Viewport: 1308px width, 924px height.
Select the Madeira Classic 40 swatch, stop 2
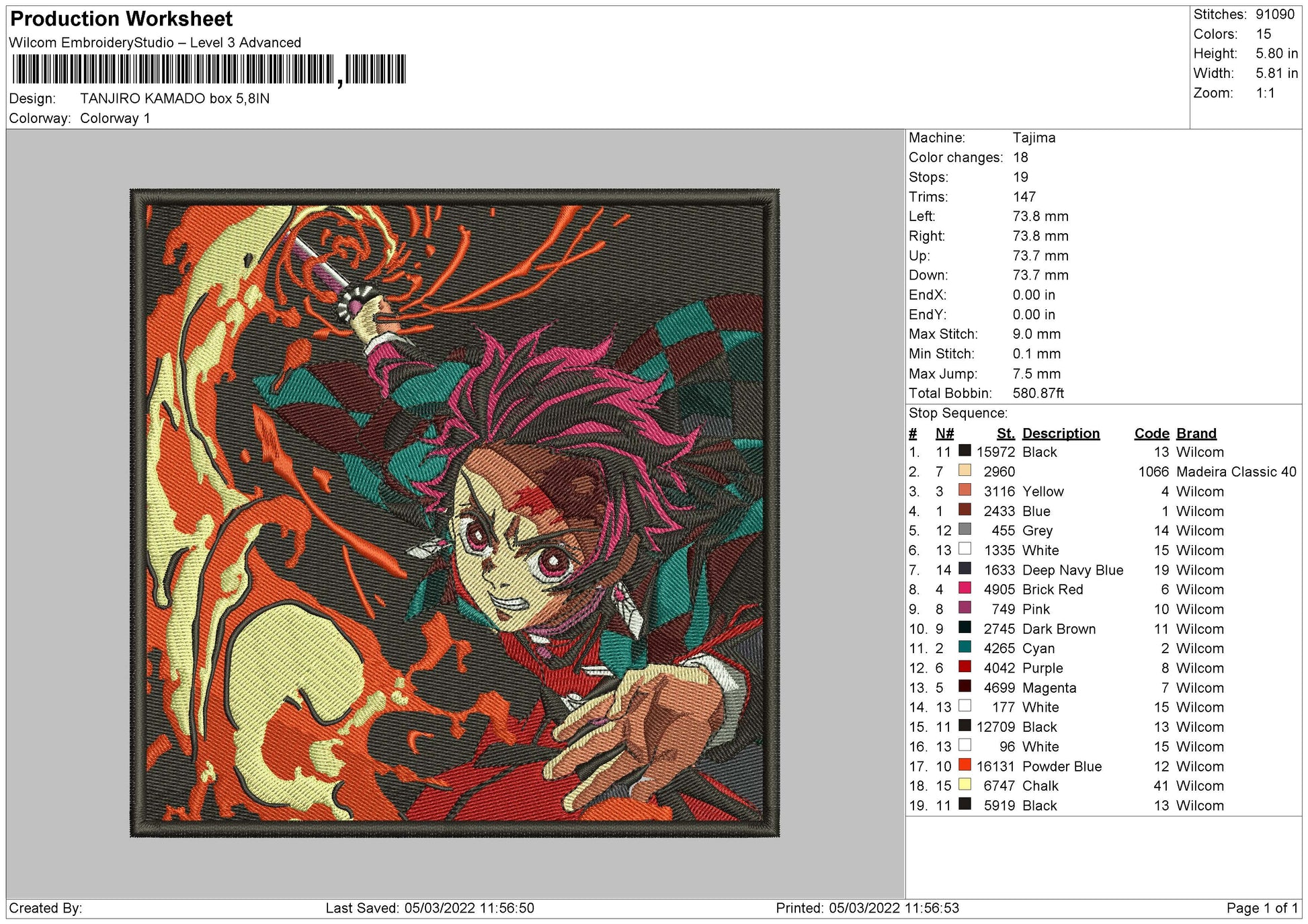(x=965, y=471)
